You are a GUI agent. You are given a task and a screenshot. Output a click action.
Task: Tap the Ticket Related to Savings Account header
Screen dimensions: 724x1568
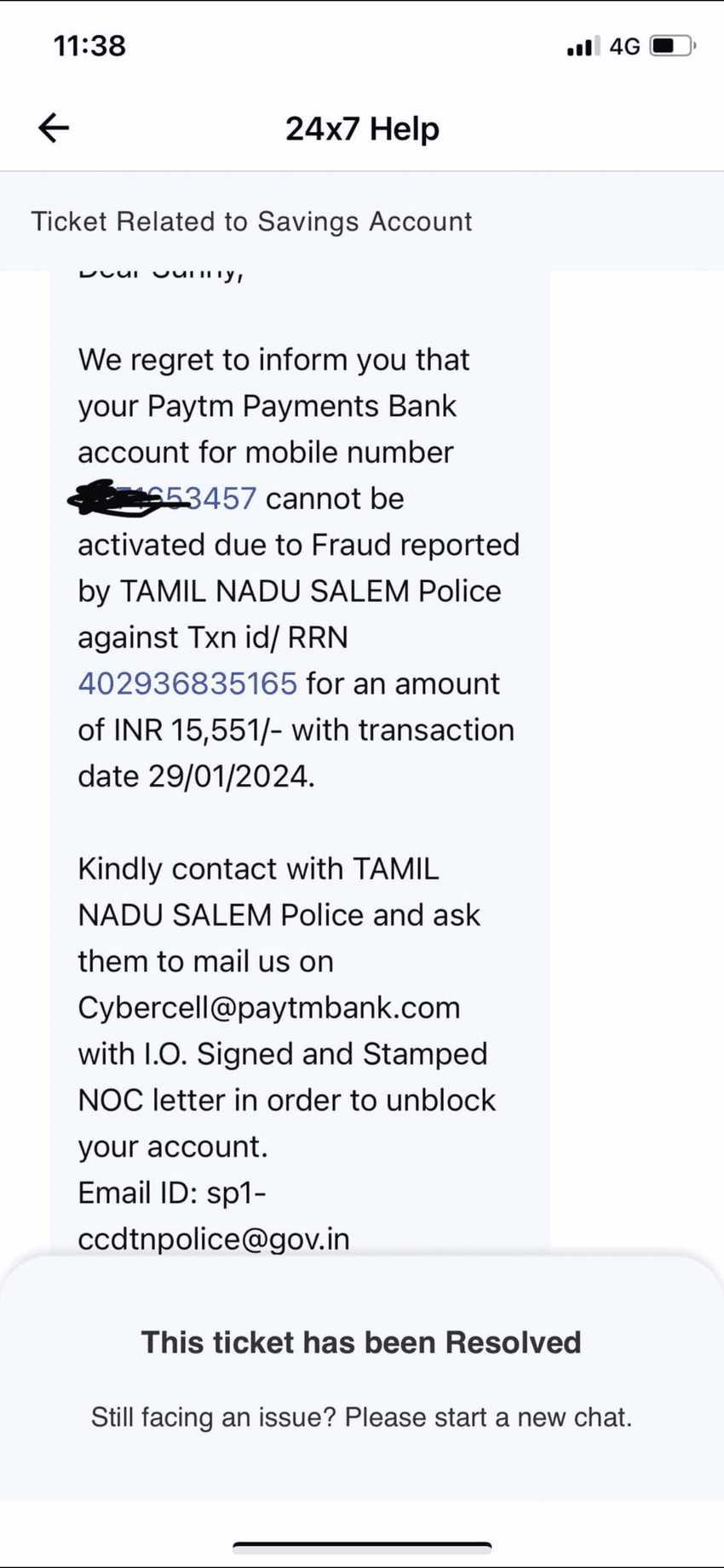coord(251,221)
